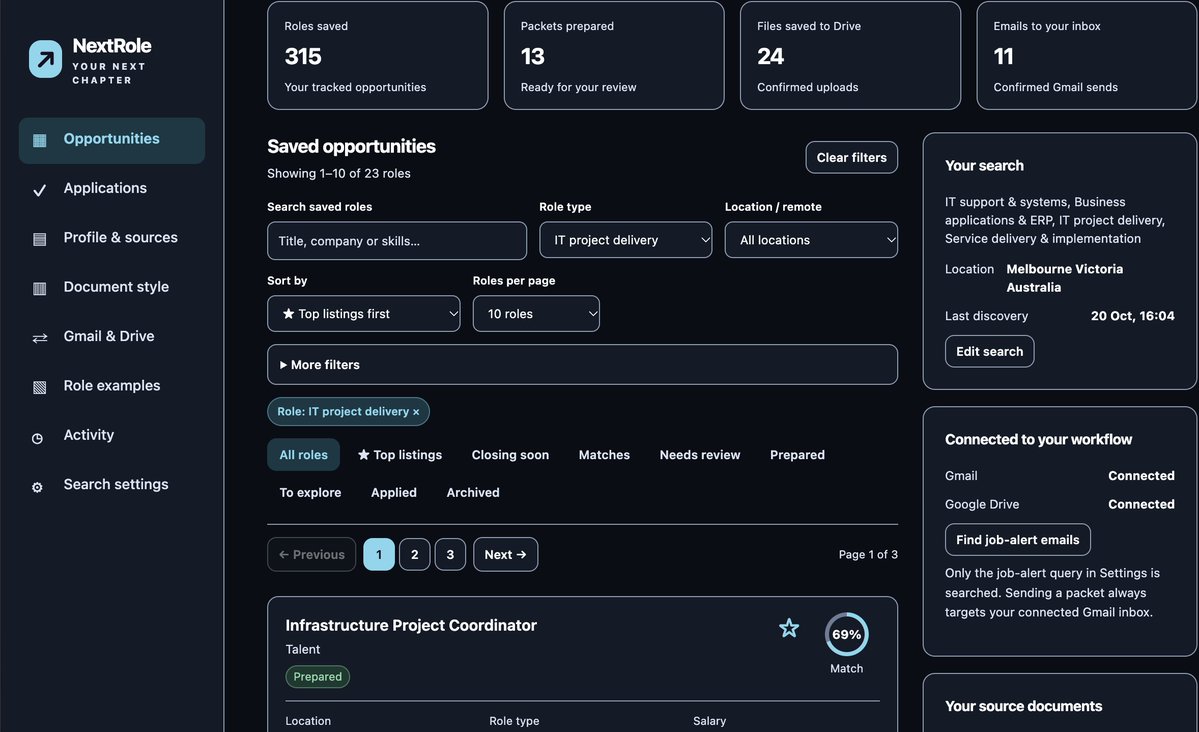Open Search settings in the sidebar
1199x732 pixels.
[x=112, y=485]
